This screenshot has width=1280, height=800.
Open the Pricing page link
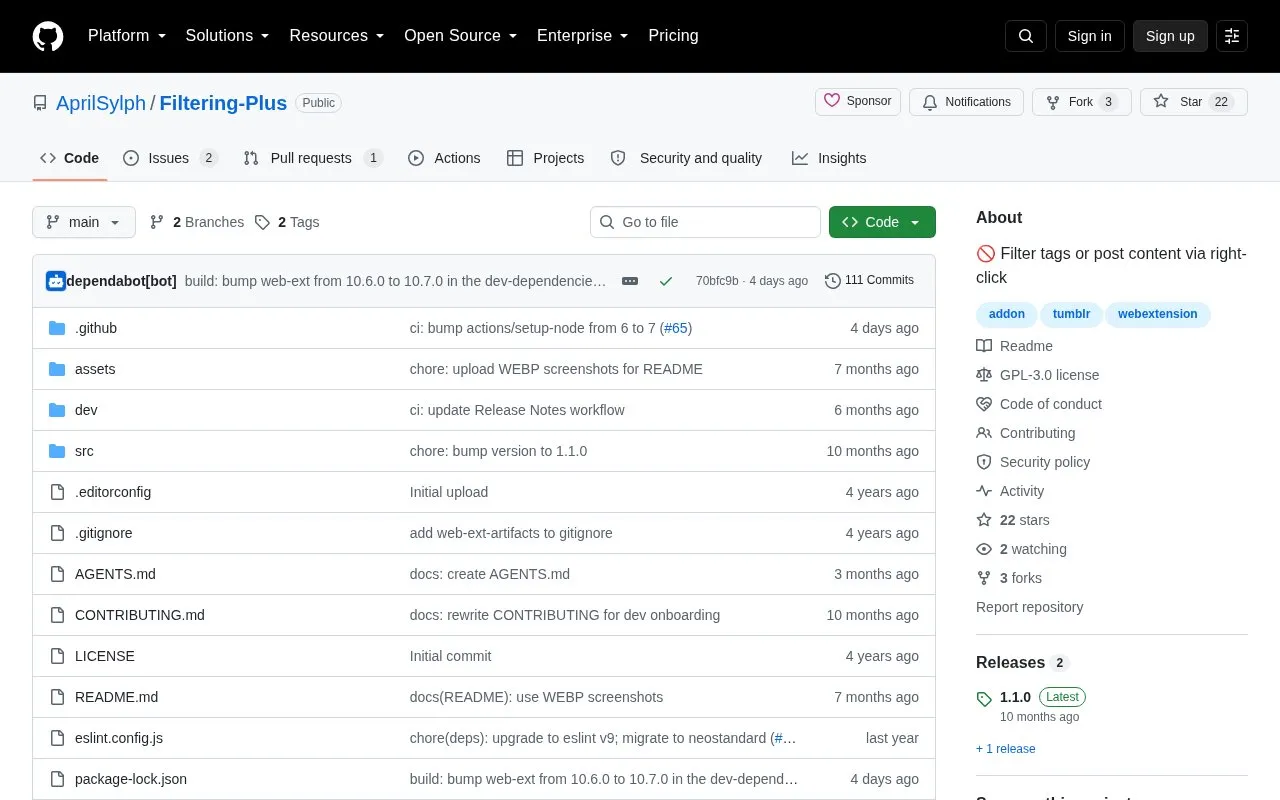click(x=673, y=36)
